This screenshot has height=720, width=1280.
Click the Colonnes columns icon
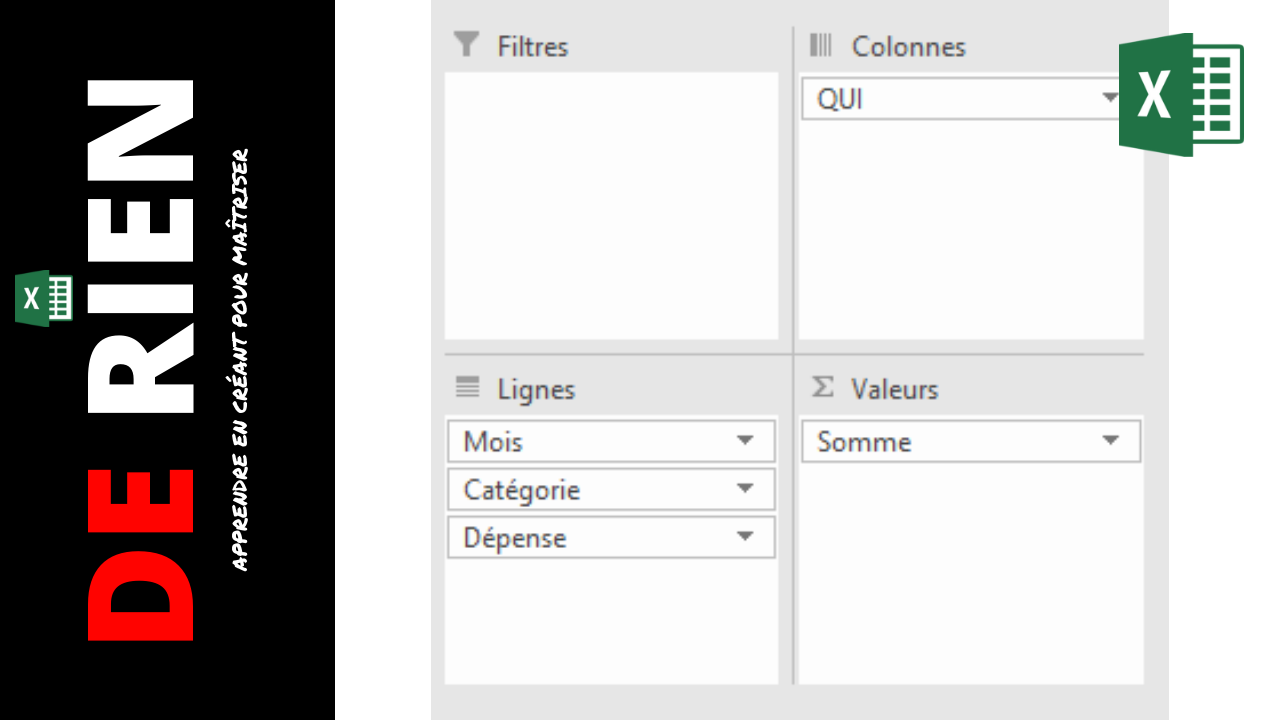(821, 45)
